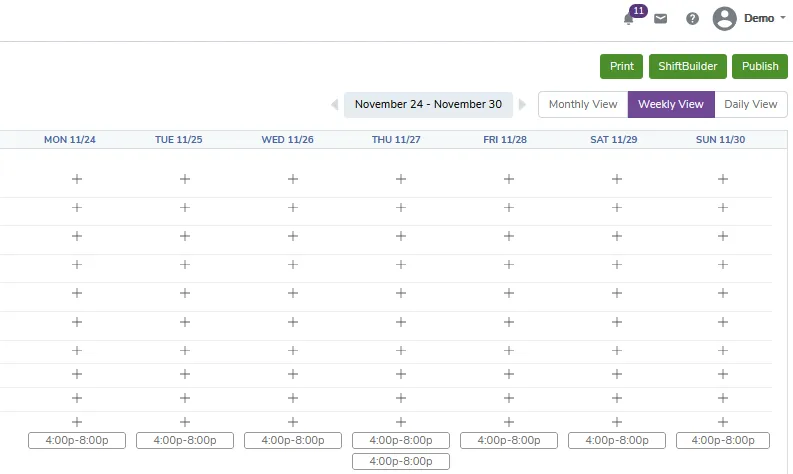
Task: Open Friday's 4:00p-8:00p shift
Action: [x=509, y=441]
